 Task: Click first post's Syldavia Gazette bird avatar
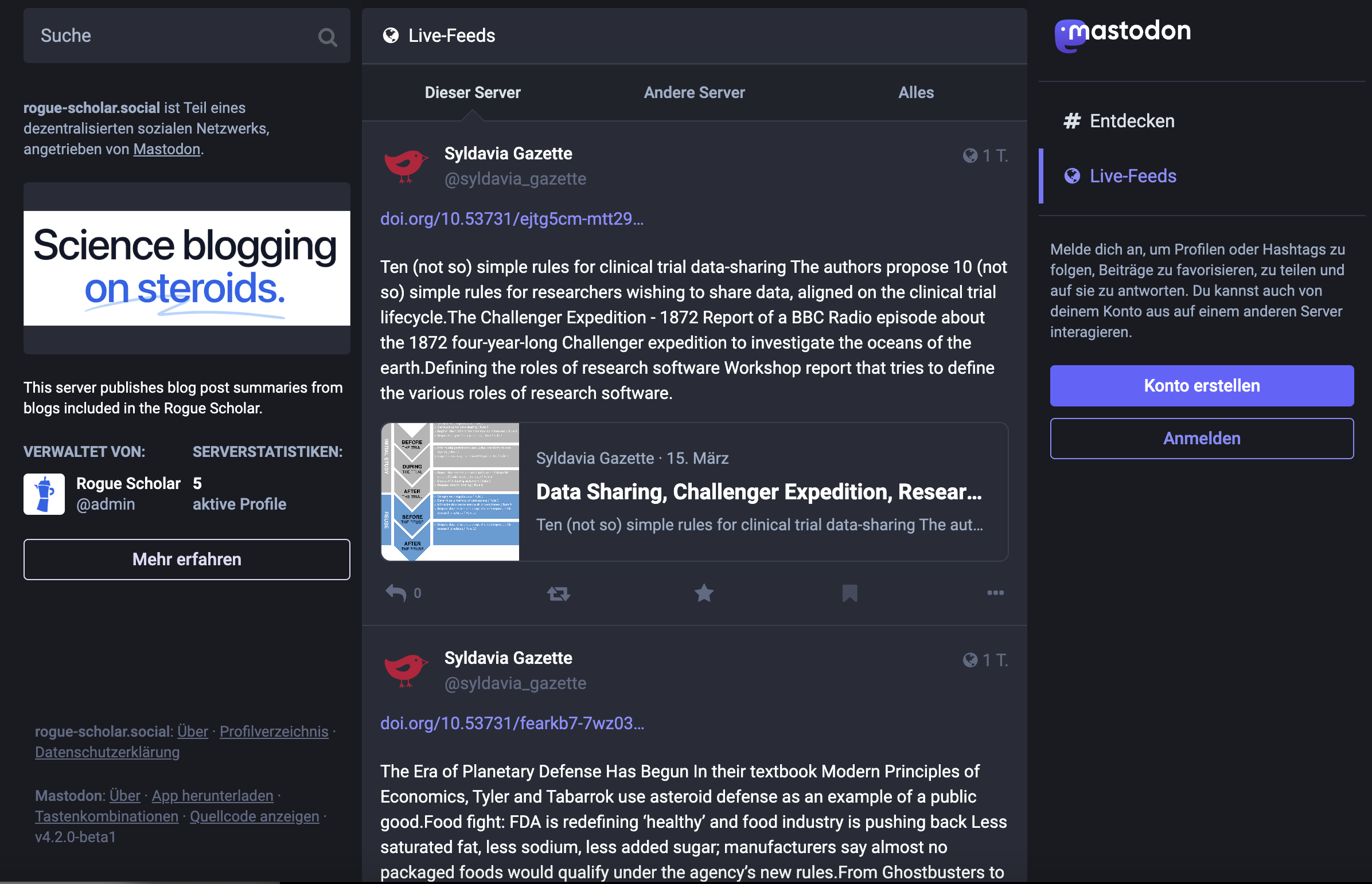pyautogui.click(x=406, y=165)
